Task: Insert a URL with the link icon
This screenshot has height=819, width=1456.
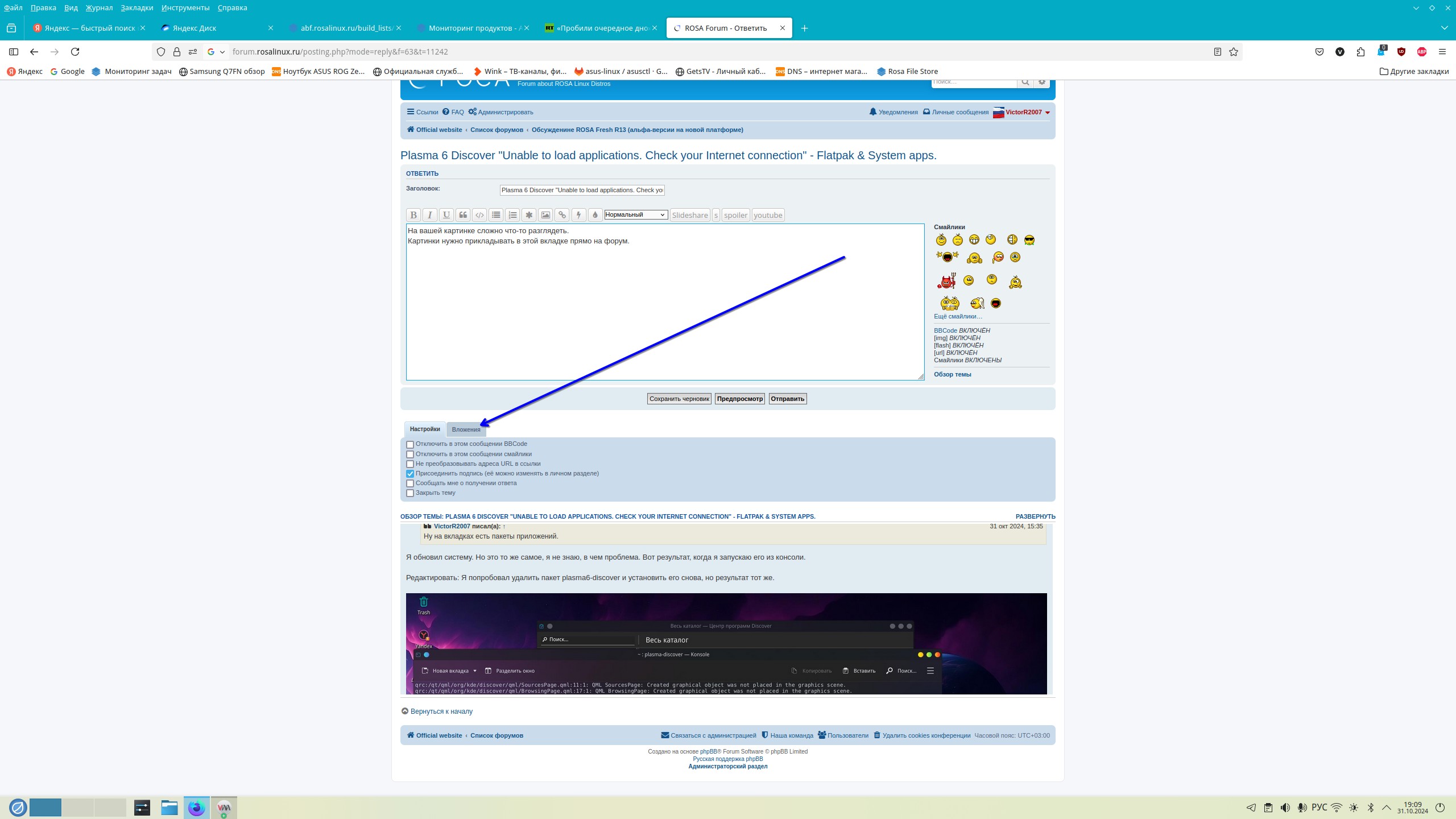Action: 562,215
